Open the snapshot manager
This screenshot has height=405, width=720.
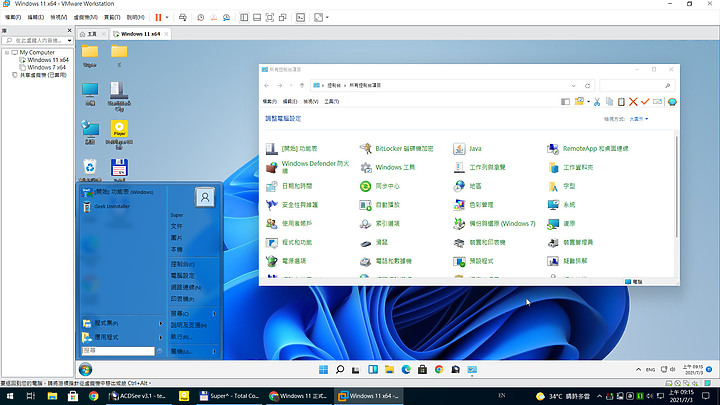pyautogui.click(x=226, y=17)
